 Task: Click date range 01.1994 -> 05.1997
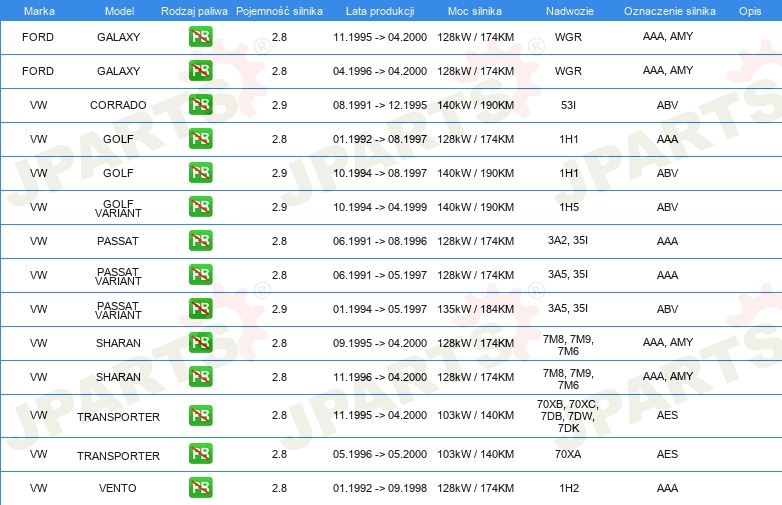pyautogui.click(x=380, y=309)
